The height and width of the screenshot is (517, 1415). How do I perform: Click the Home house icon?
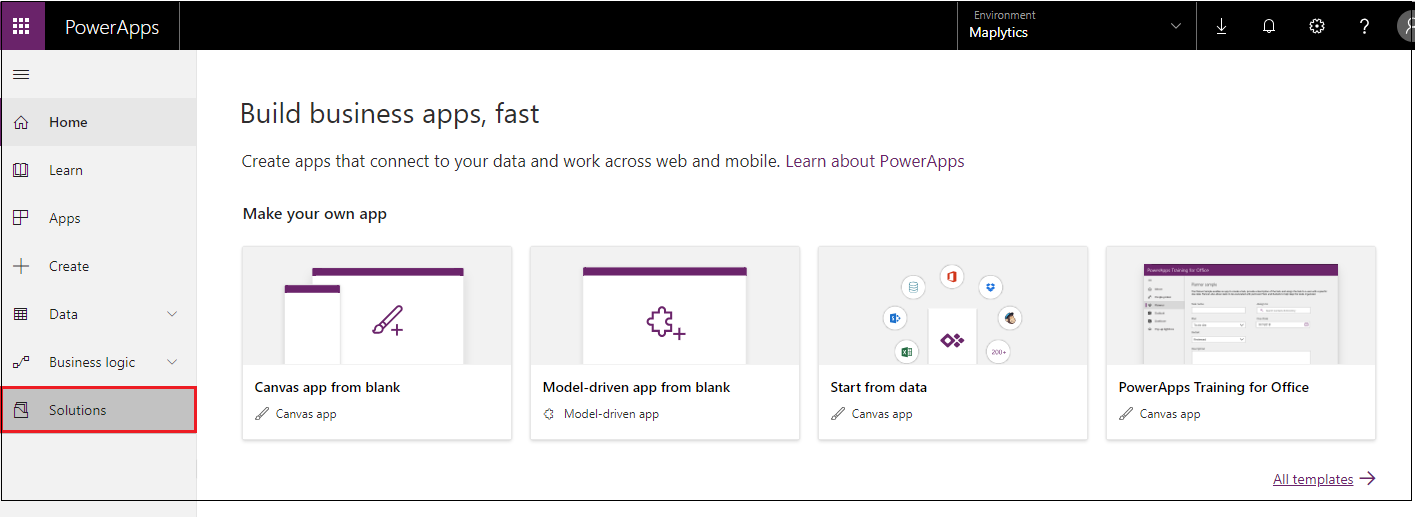coord(21,122)
